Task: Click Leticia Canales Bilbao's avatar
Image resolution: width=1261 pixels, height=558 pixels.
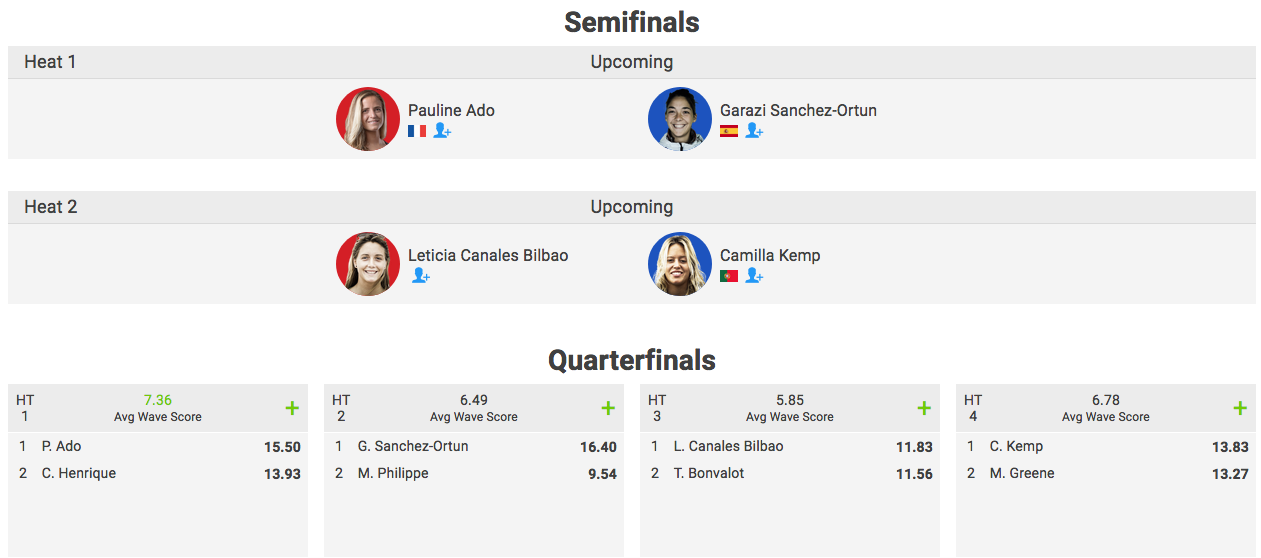Action: click(368, 264)
